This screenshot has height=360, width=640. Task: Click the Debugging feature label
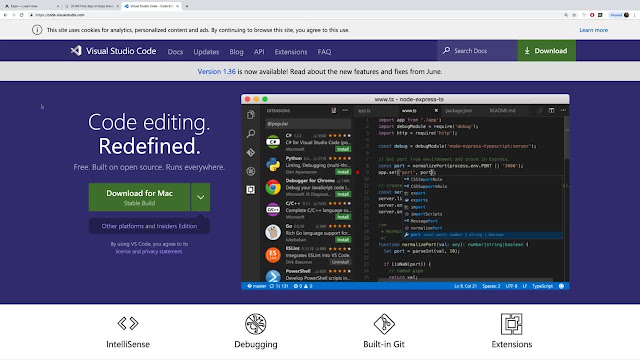coord(256,344)
